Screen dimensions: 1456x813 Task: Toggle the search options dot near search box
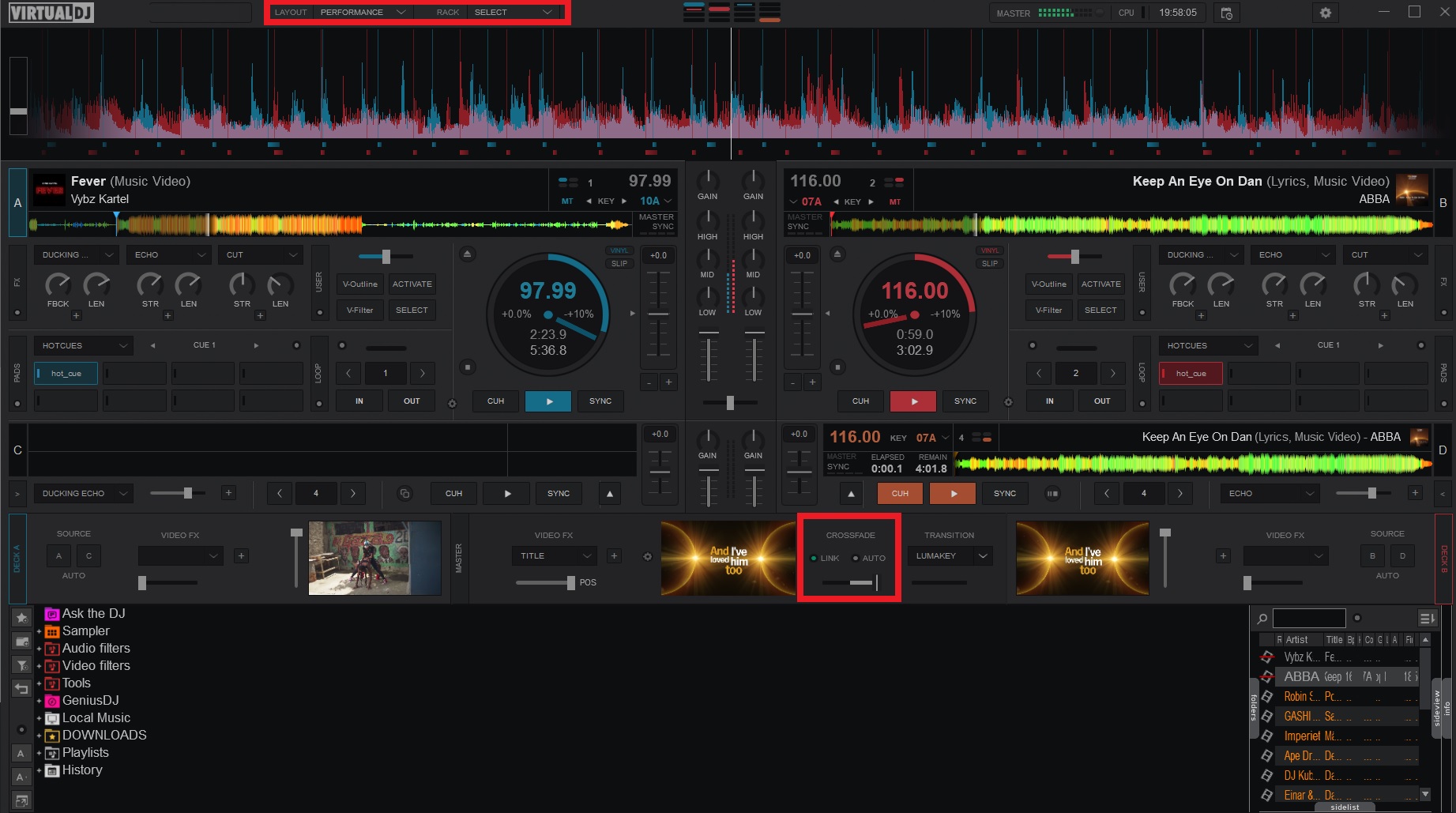[x=1357, y=618]
